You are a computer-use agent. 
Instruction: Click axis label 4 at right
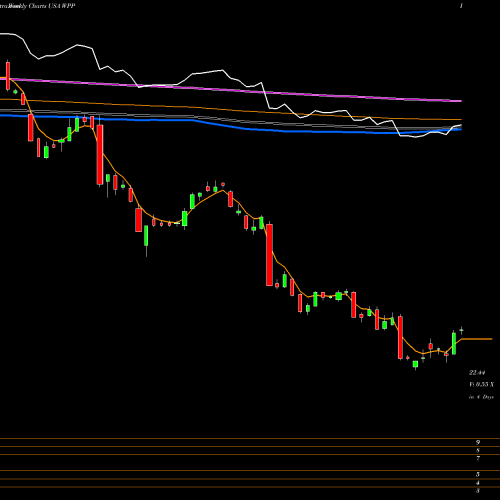tap(478, 483)
